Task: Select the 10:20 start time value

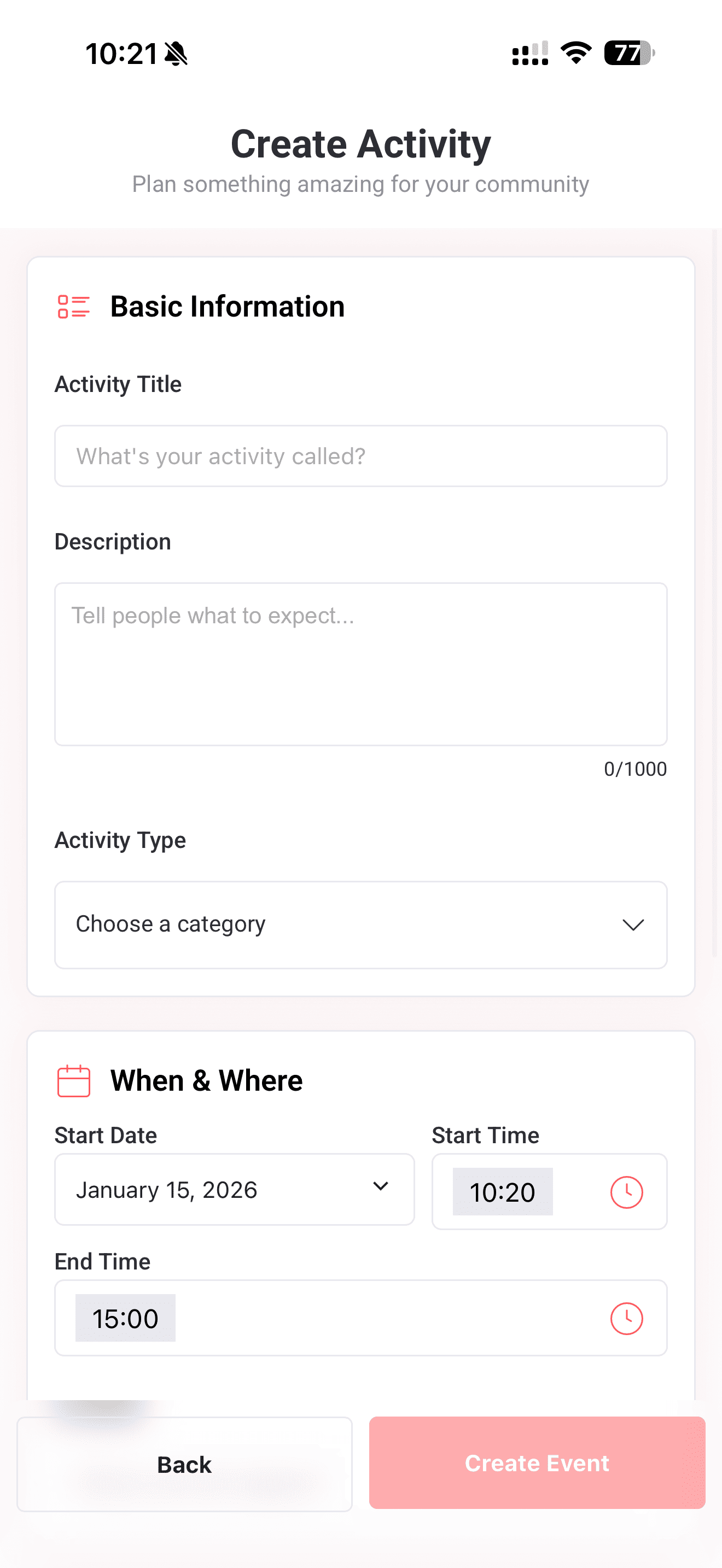Action: click(x=502, y=1192)
